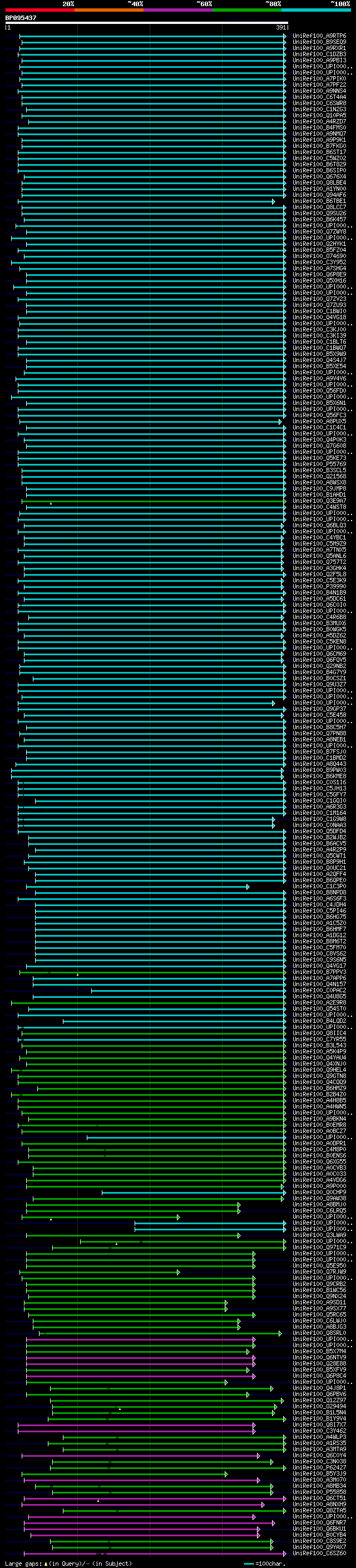The width and height of the screenshot is (356, 1568).
Task: Select the UniRef100_Q9HEL4 label
Action: 319,1070
